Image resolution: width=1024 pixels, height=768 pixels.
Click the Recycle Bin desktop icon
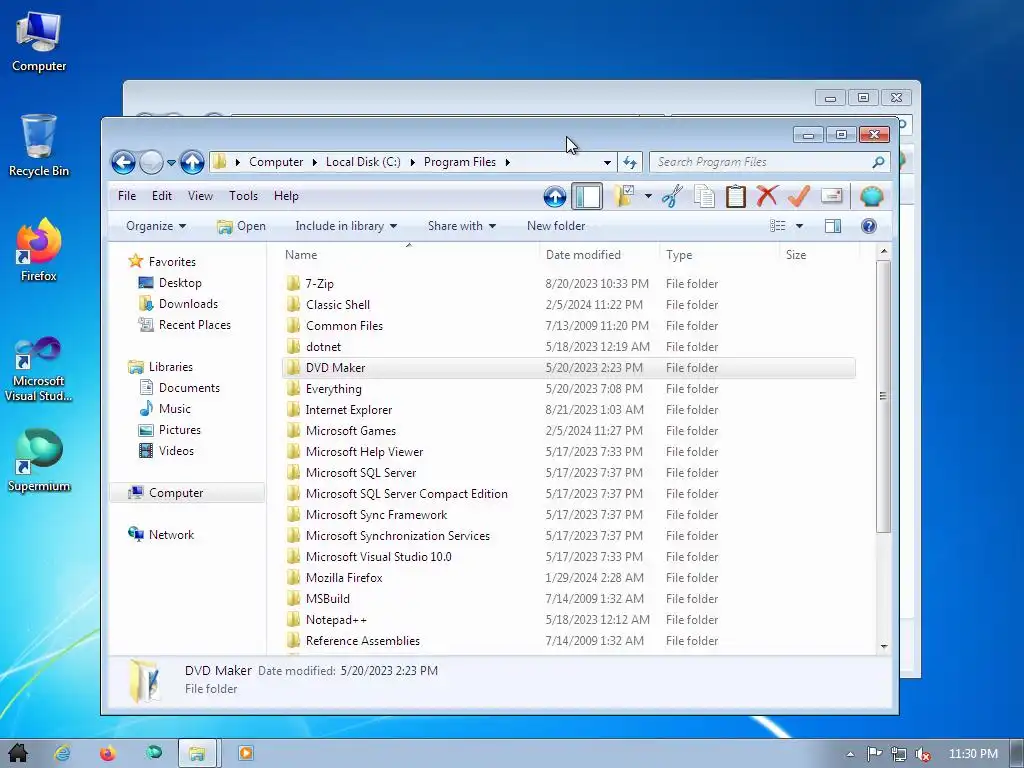click(x=39, y=146)
